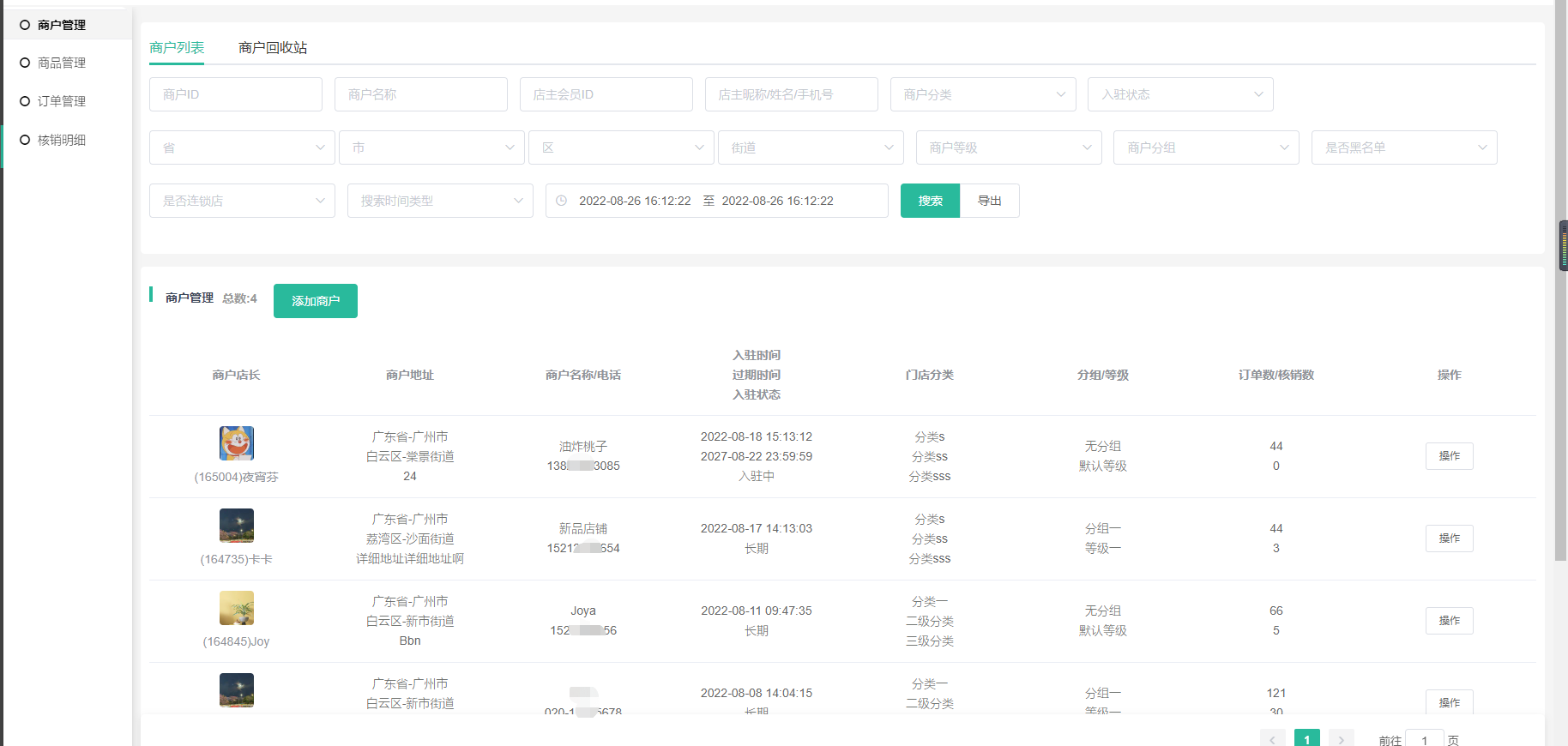Image resolution: width=1568 pixels, height=746 pixels.
Task: Click the clock icon in date range field
Action: 562,201
